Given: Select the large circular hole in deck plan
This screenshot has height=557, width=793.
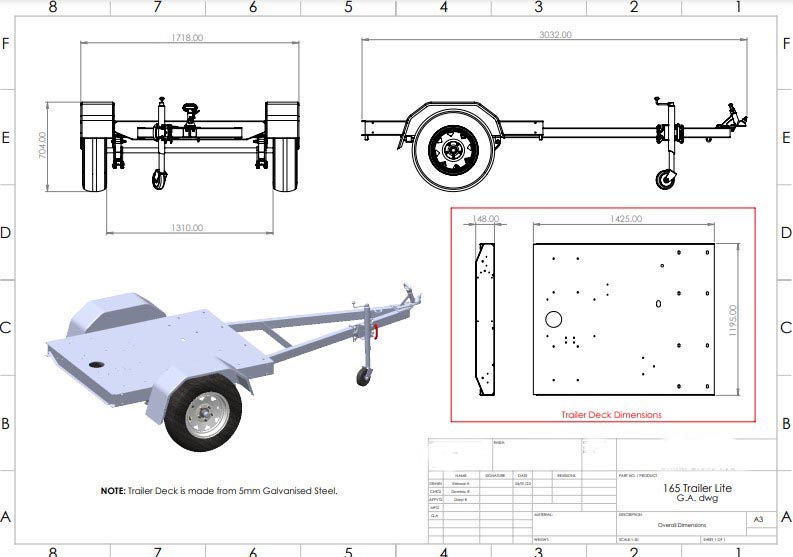Looking at the screenshot, I should pos(553,320).
